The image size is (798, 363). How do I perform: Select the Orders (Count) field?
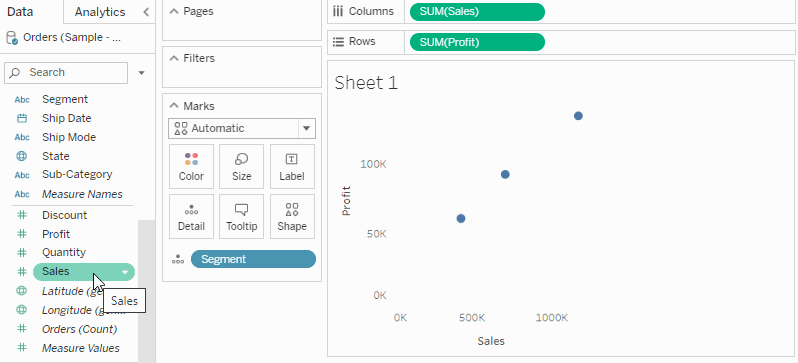pyautogui.click(x=79, y=329)
